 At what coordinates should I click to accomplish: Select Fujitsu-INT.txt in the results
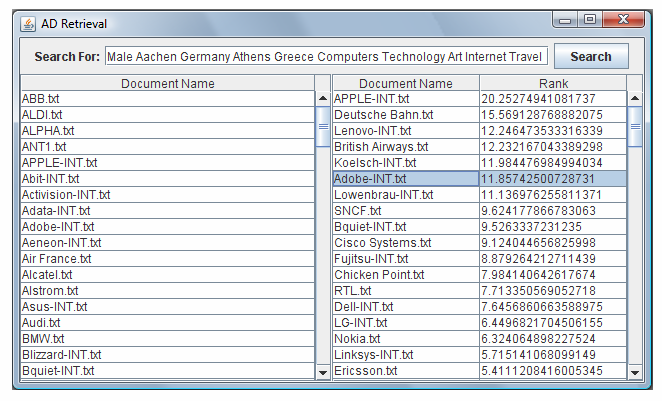[x=406, y=259]
